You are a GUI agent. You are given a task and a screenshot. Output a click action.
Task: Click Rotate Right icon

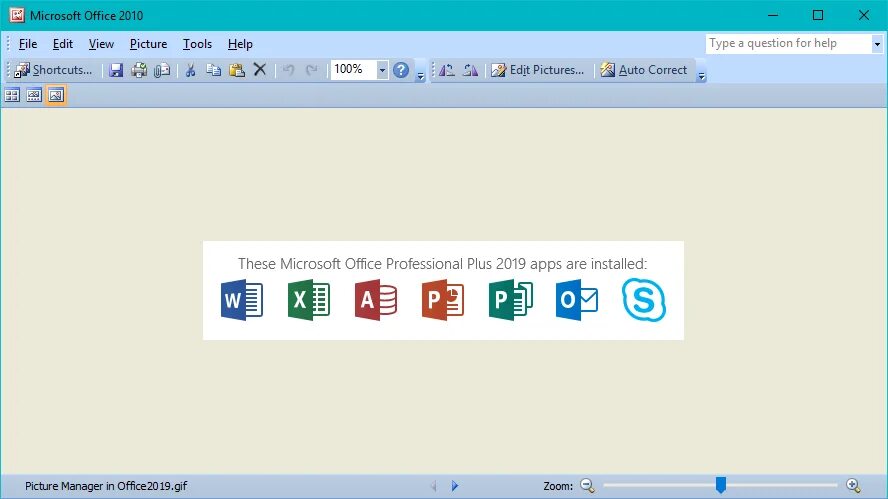[x=470, y=70]
